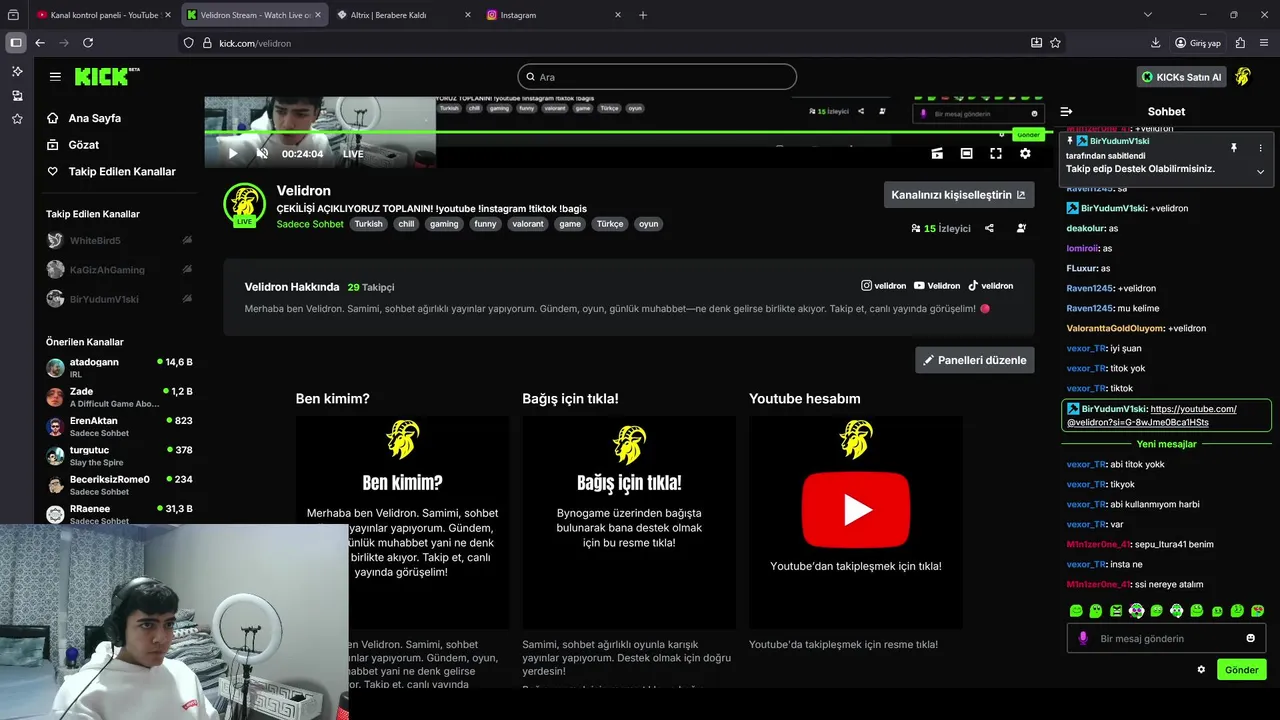This screenshot has width=1280, height=720.
Task: Toggle theater mode on the player
Action: pyautogui.click(x=966, y=153)
